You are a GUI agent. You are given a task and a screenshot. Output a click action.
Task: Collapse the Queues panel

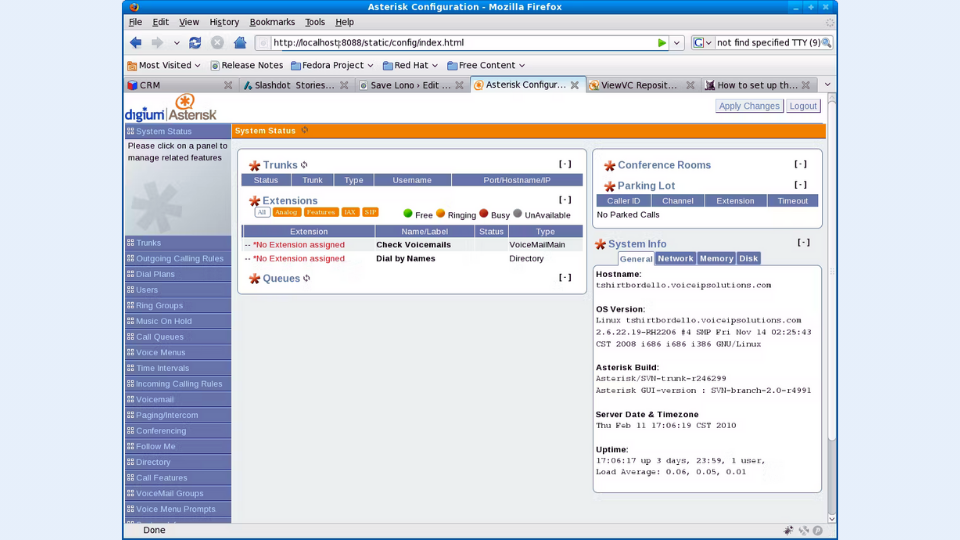point(564,277)
